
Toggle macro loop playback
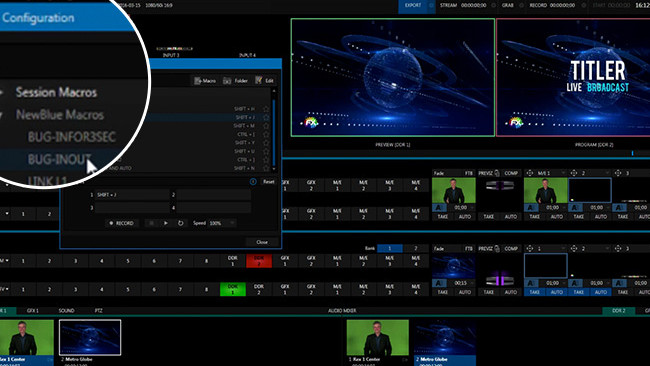click(180, 223)
